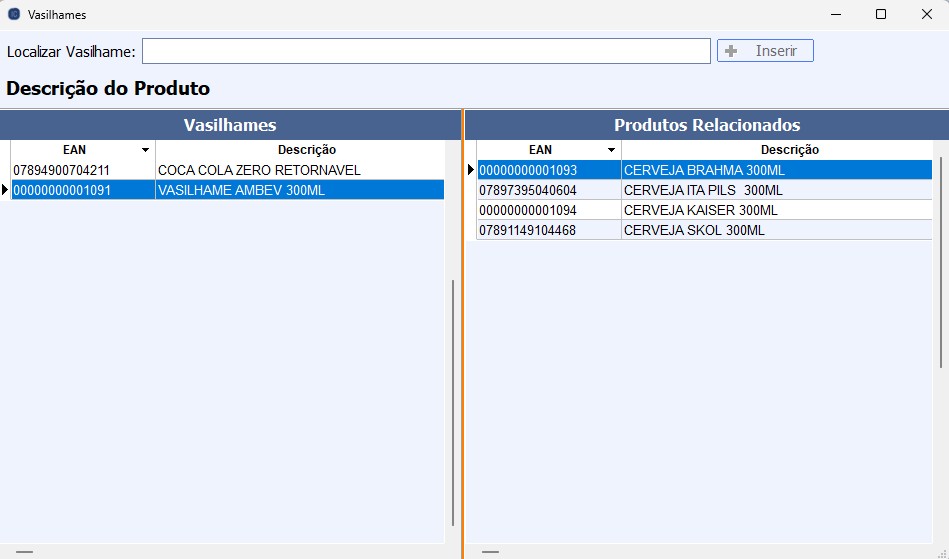This screenshot has height=559, width=949.
Task: Click Descrição header in Produtos Relacionados grid
Action: (789, 149)
